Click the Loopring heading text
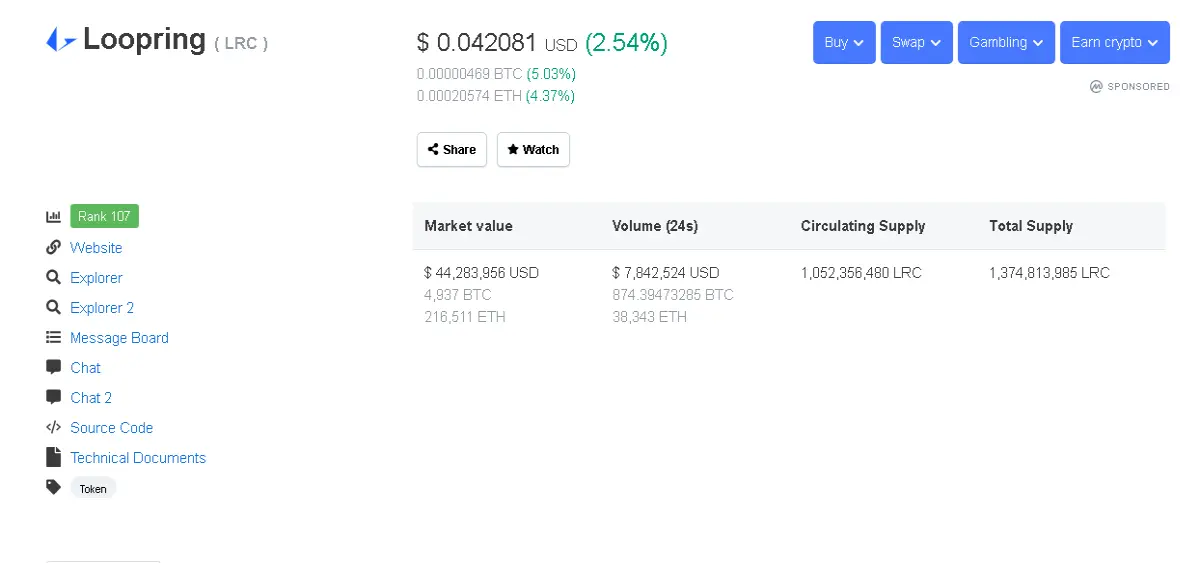This screenshot has height=563, width=1200. [x=144, y=41]
